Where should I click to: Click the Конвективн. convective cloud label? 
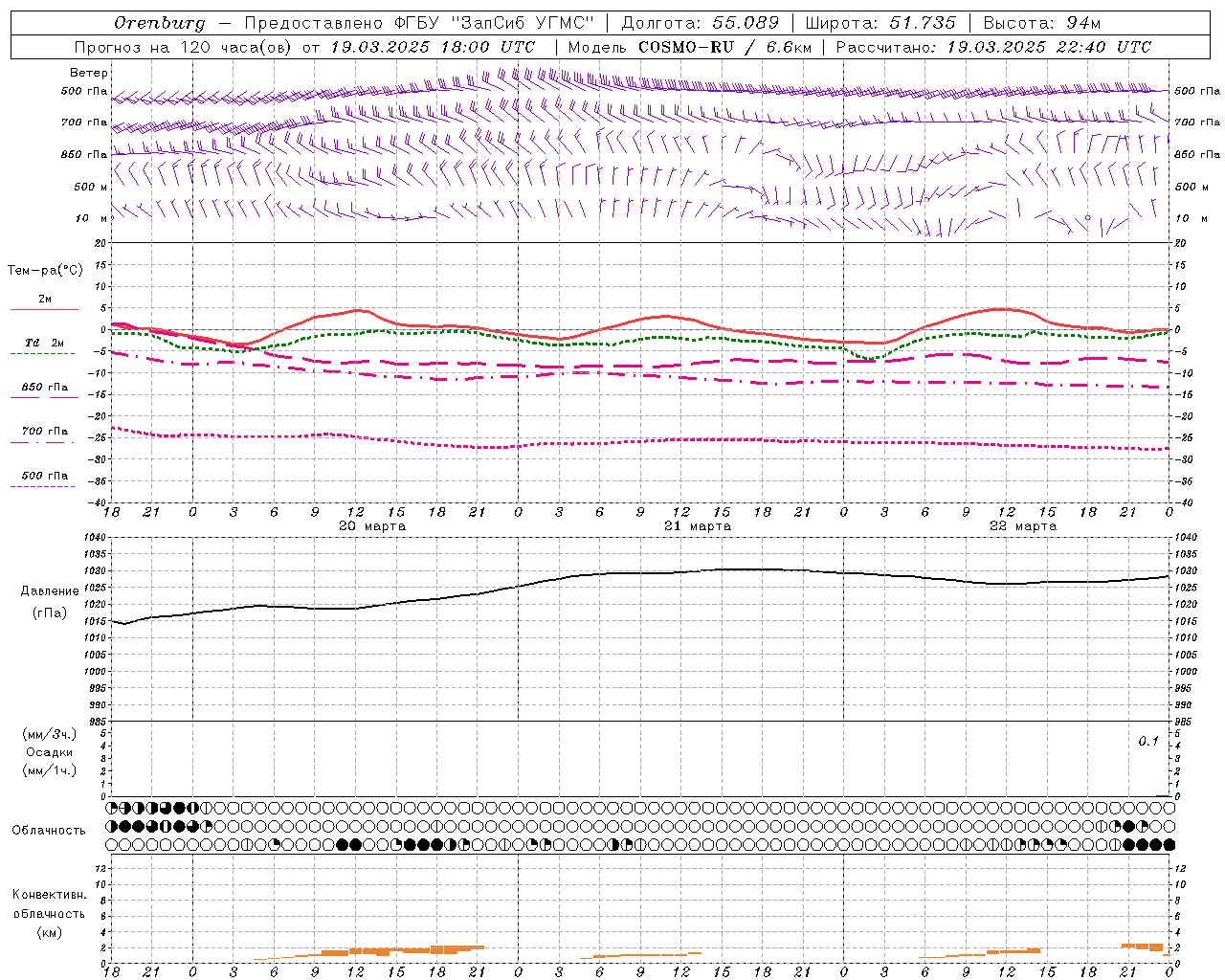pos(49,895)
